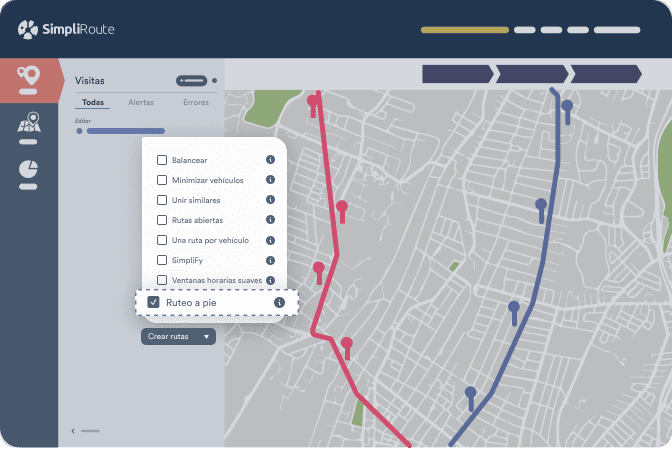Show info icon next to SimpliFy

click(x=270, y=260)
